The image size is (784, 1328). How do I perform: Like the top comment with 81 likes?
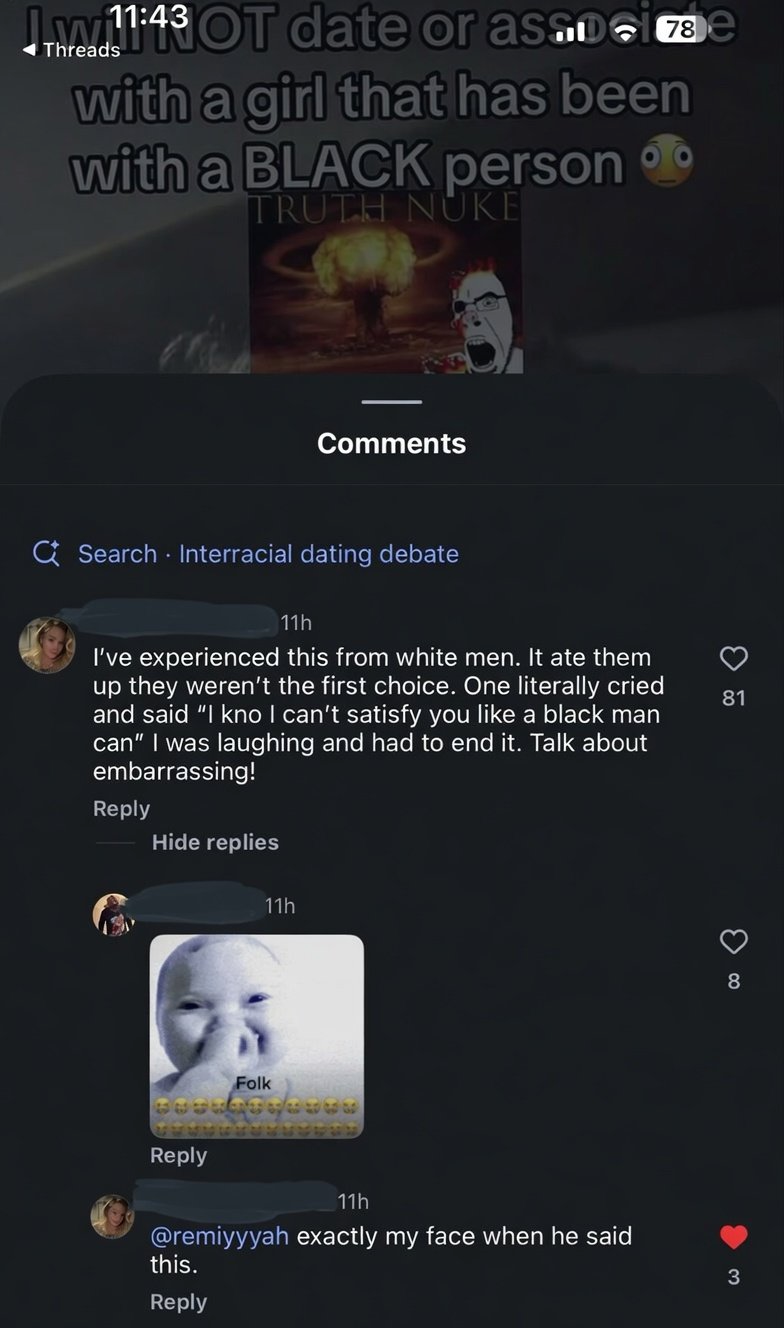coord(735,657)
